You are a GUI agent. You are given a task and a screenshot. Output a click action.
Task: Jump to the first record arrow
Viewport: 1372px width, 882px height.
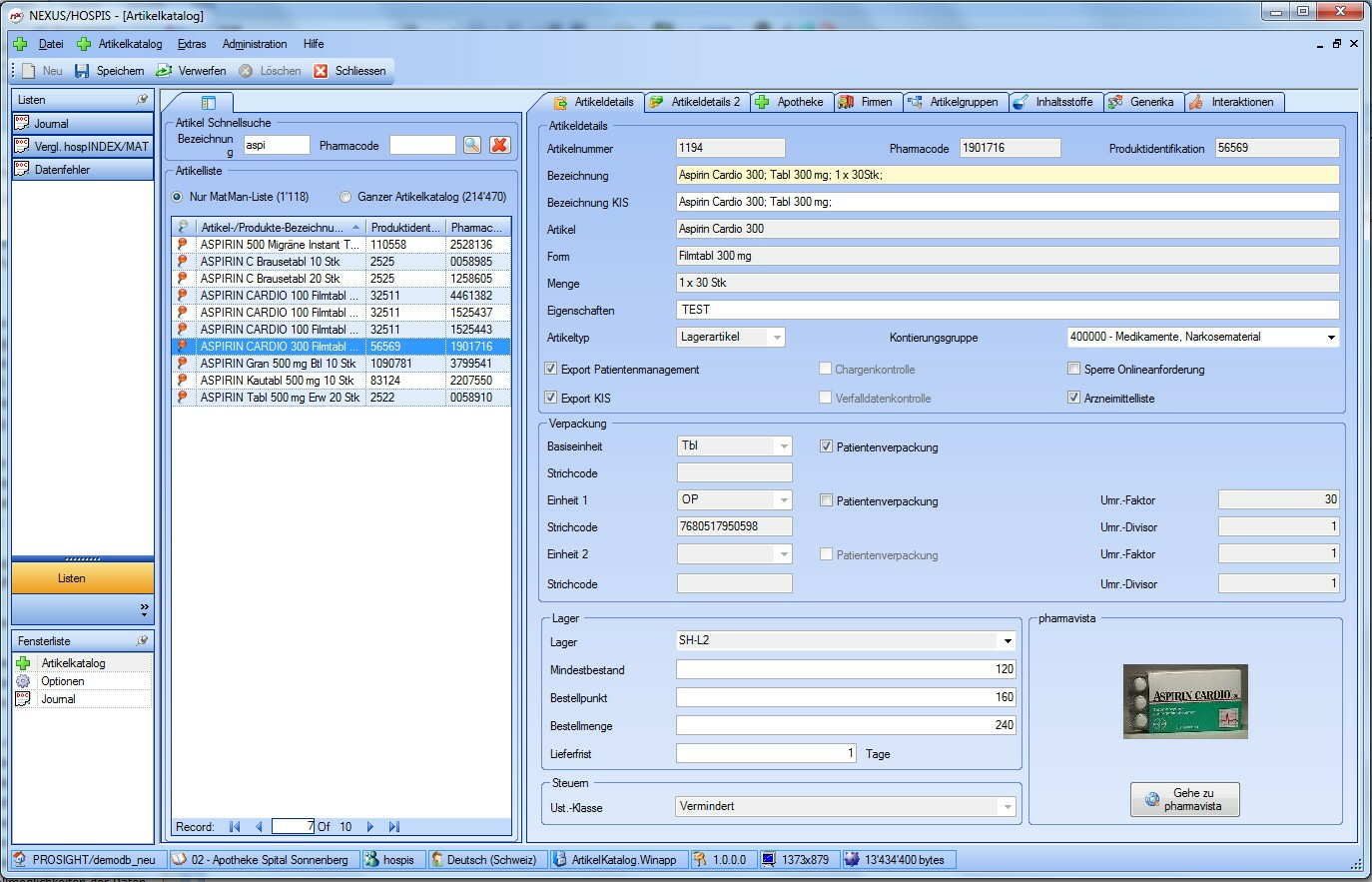pyautogui.click(x=235, y=827)
